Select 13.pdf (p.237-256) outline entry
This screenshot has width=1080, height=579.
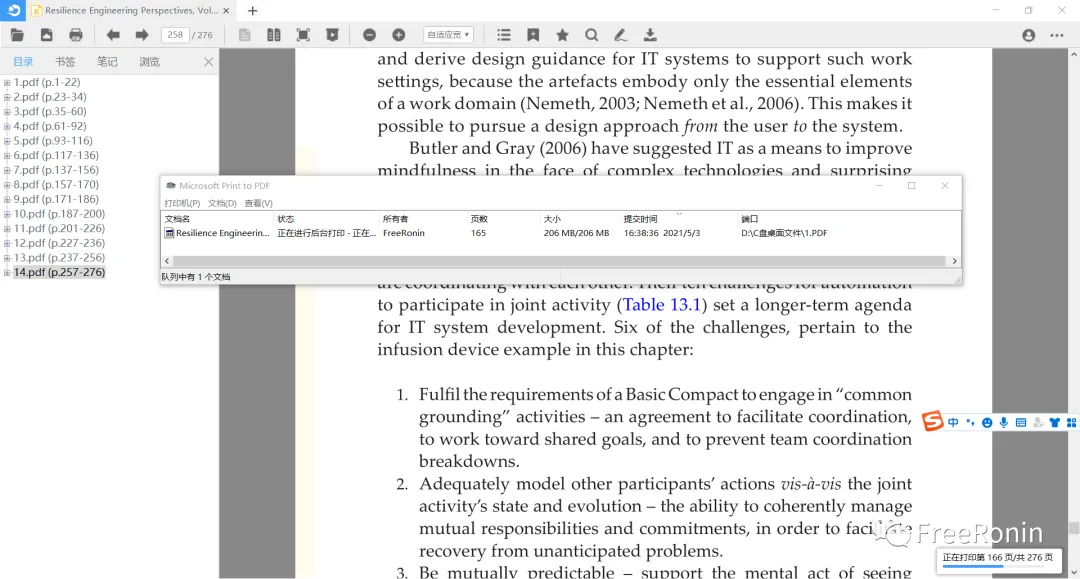[59, 257]
